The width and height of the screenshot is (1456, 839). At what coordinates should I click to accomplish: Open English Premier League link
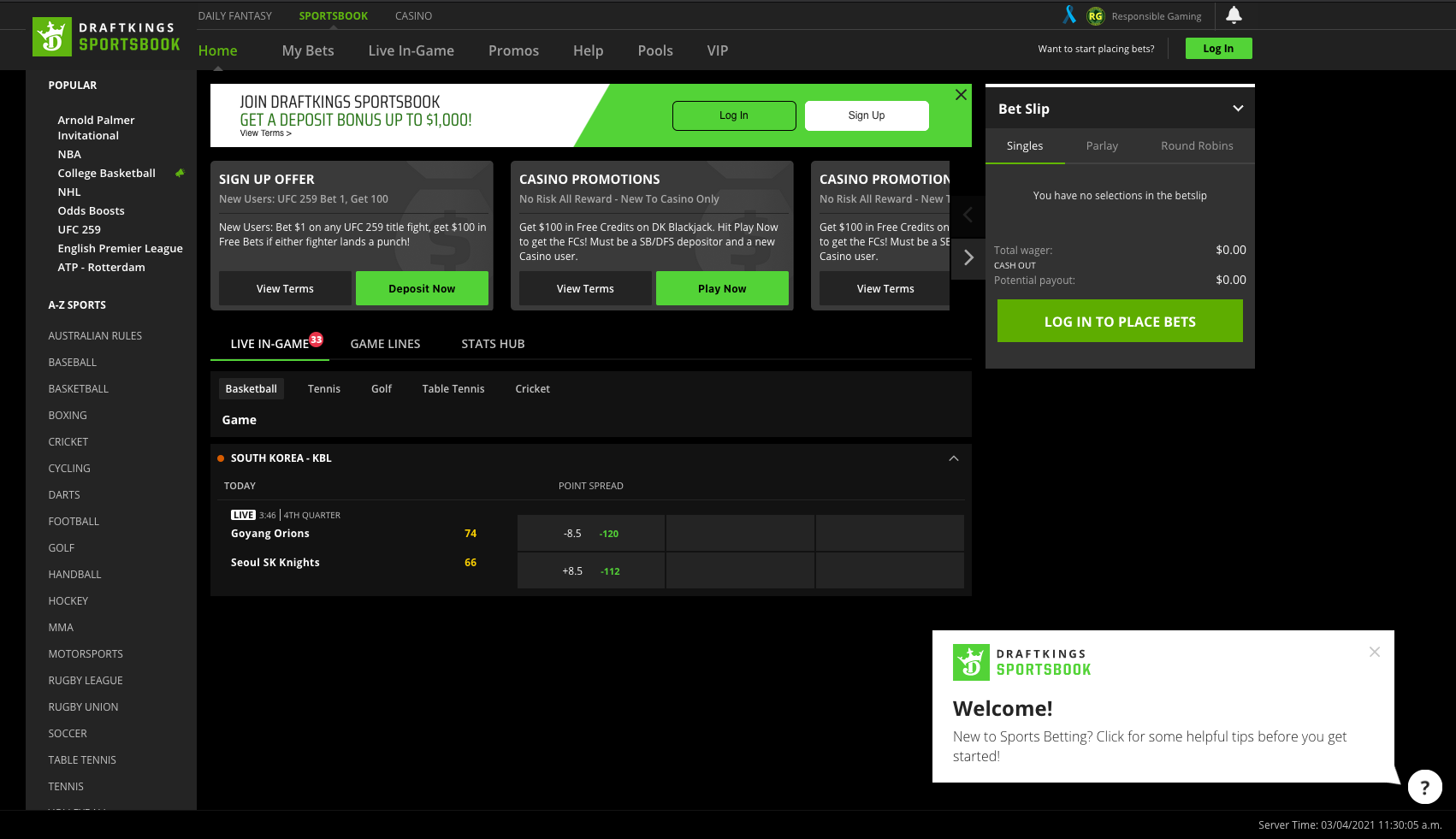[x=121, y=249]
